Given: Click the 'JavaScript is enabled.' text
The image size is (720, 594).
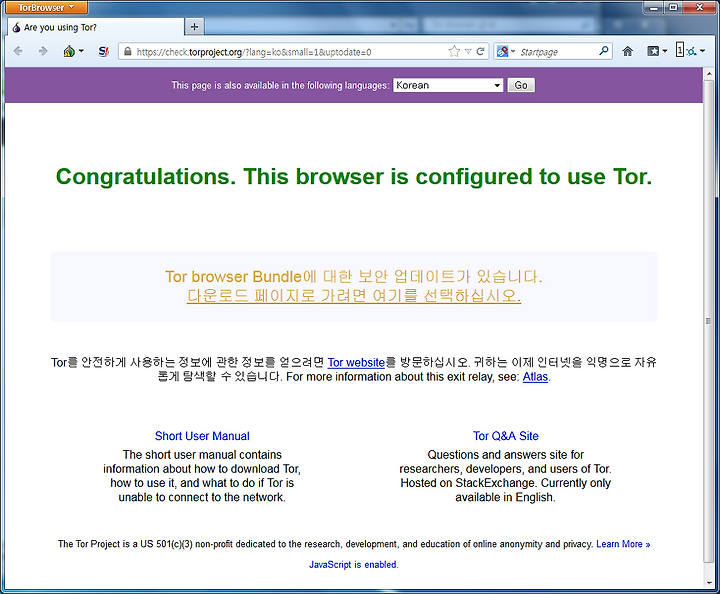Looking at the screenshot, I should [x=354, y=565].
